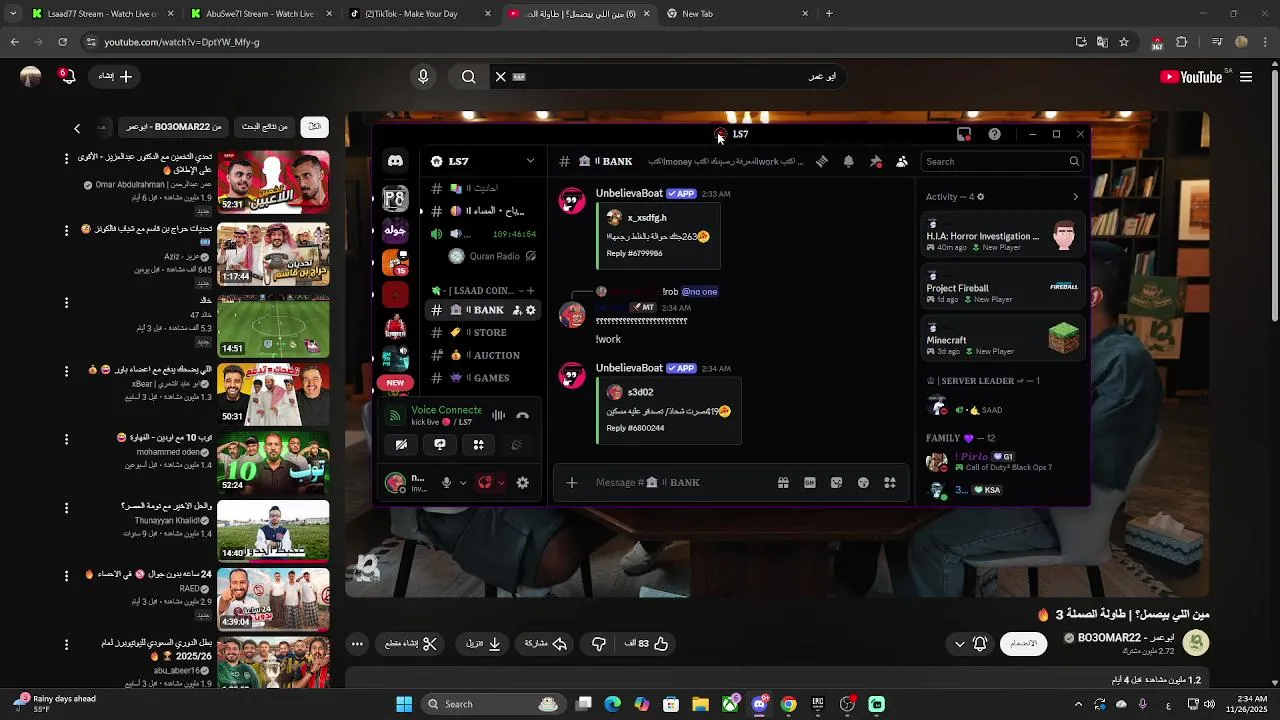This screenshot has width=1280, height=720.
Task: Click the YouTube join membership button
Action: click(x=1023, y=644)
